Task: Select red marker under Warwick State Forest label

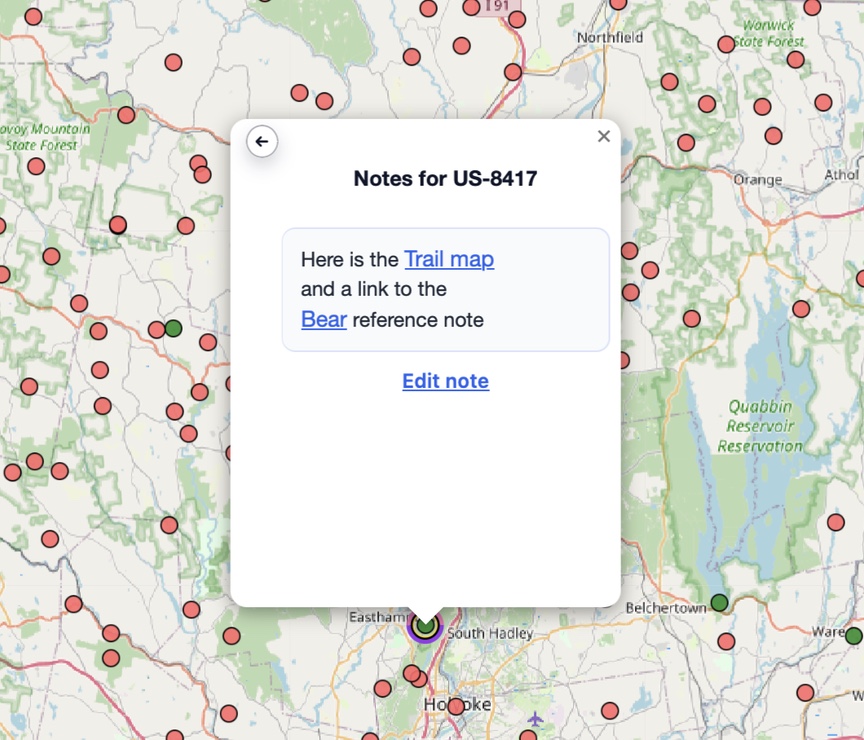Action: click(795, 59)
